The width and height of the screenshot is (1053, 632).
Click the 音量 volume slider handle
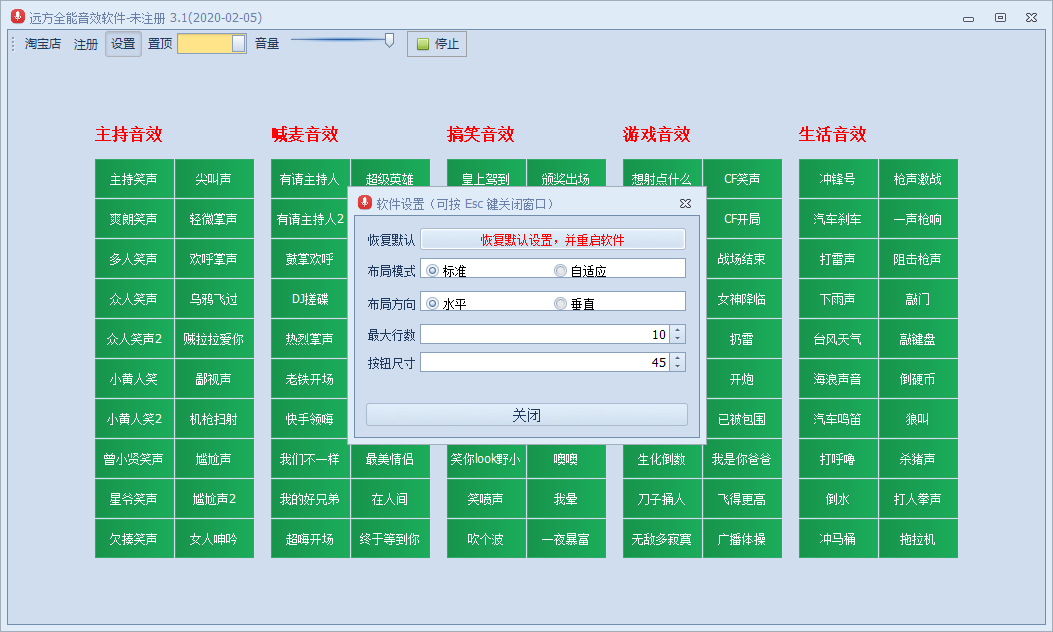[x=389, y=40]
